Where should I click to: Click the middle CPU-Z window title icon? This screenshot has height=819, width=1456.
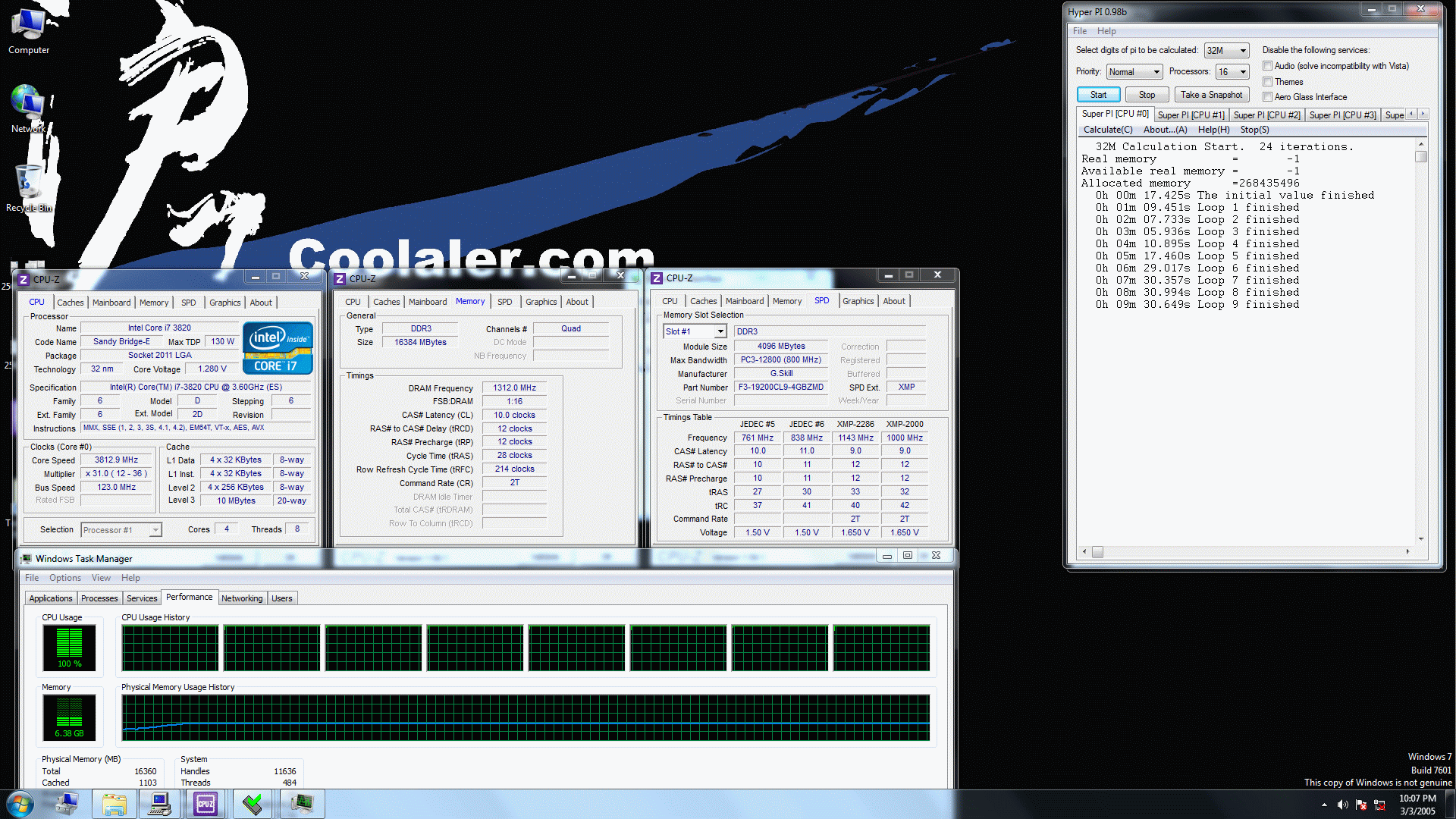(340, 279)
